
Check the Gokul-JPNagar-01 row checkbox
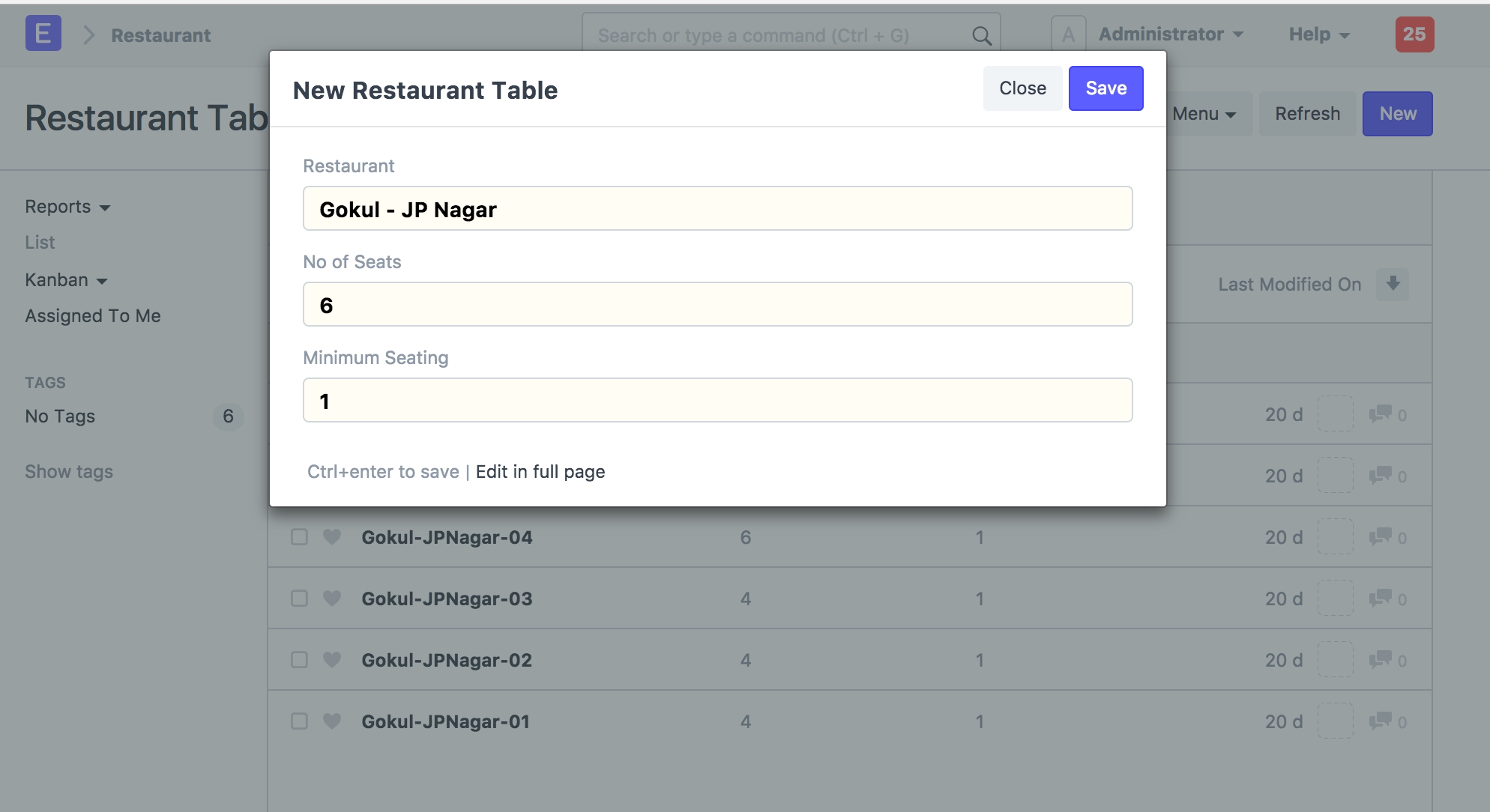pyautogui.click(x=299, y=721)
